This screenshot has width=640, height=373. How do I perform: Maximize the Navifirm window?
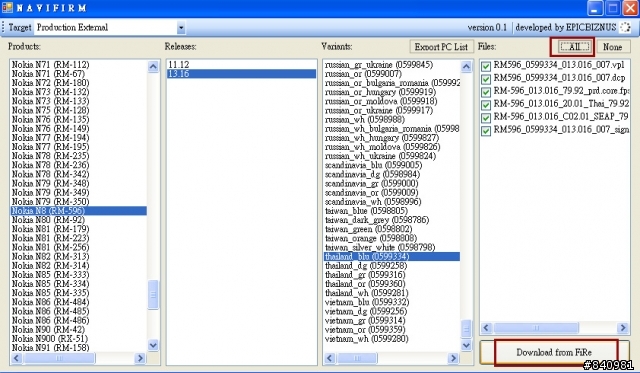click(613, 8)
